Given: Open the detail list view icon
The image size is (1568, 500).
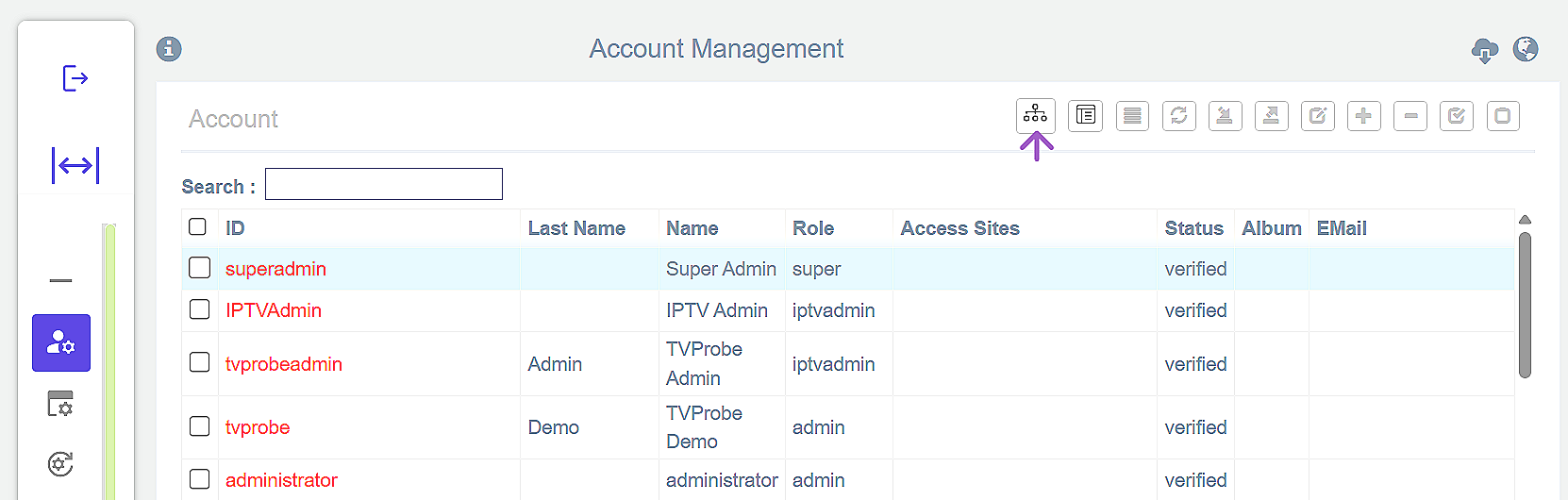Looking at the screenshot, I should 1085,116.
